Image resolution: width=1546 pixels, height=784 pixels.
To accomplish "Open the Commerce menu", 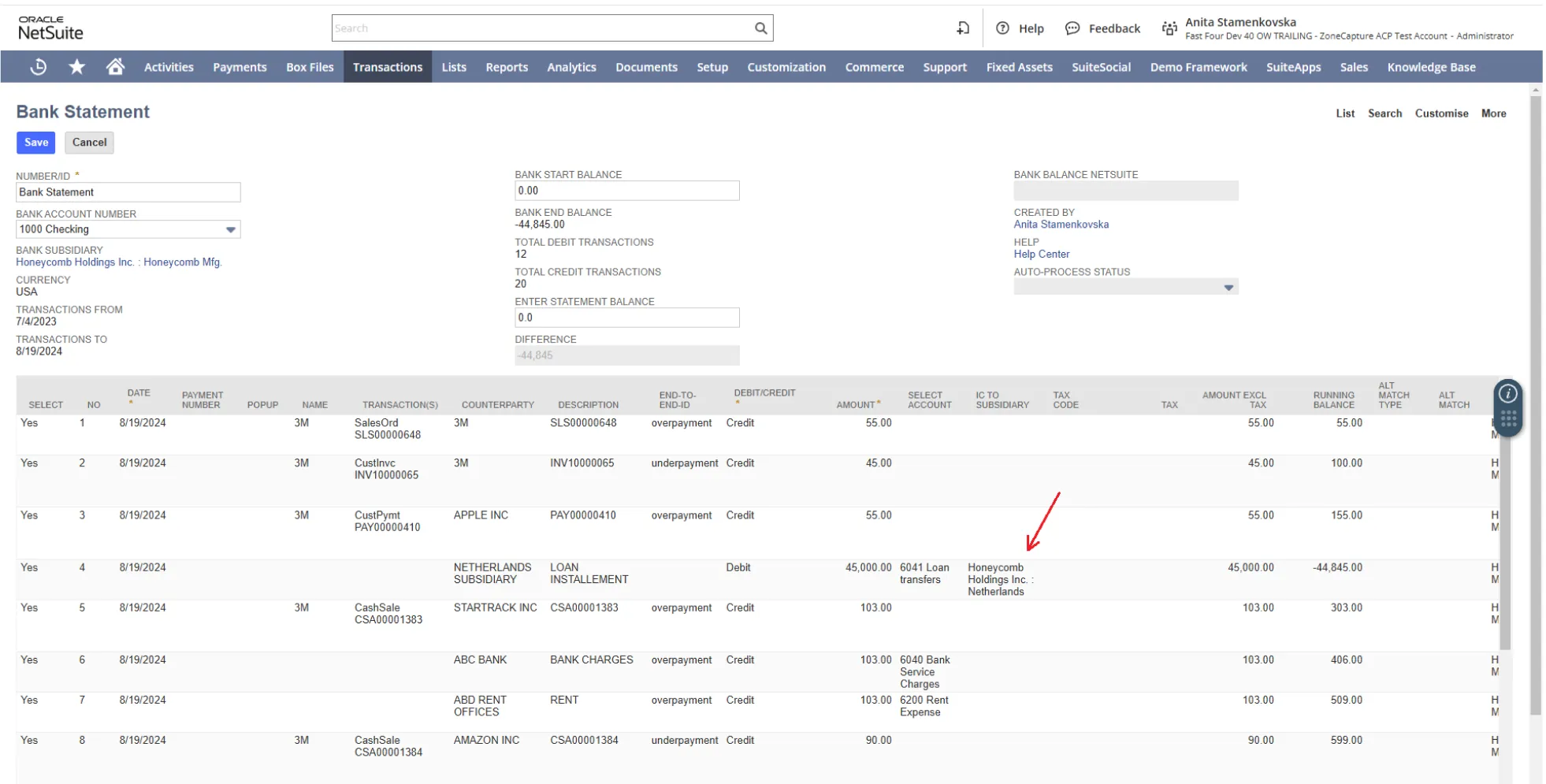I will 875,67.
